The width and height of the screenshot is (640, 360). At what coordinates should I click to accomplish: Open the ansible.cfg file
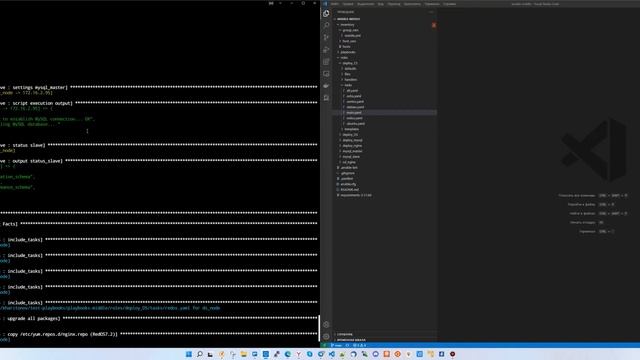348,184
